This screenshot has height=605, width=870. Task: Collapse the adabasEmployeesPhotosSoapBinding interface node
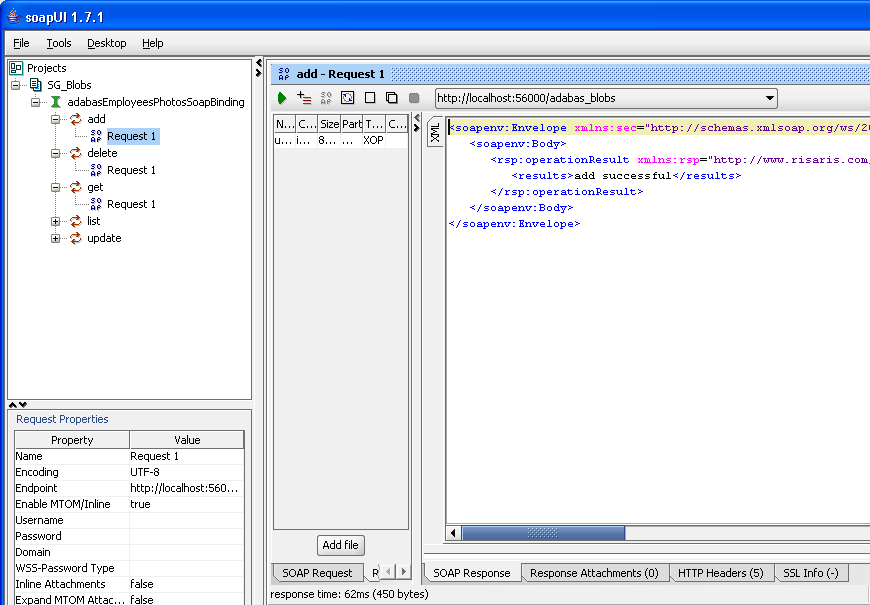click(x=36, y=102)
